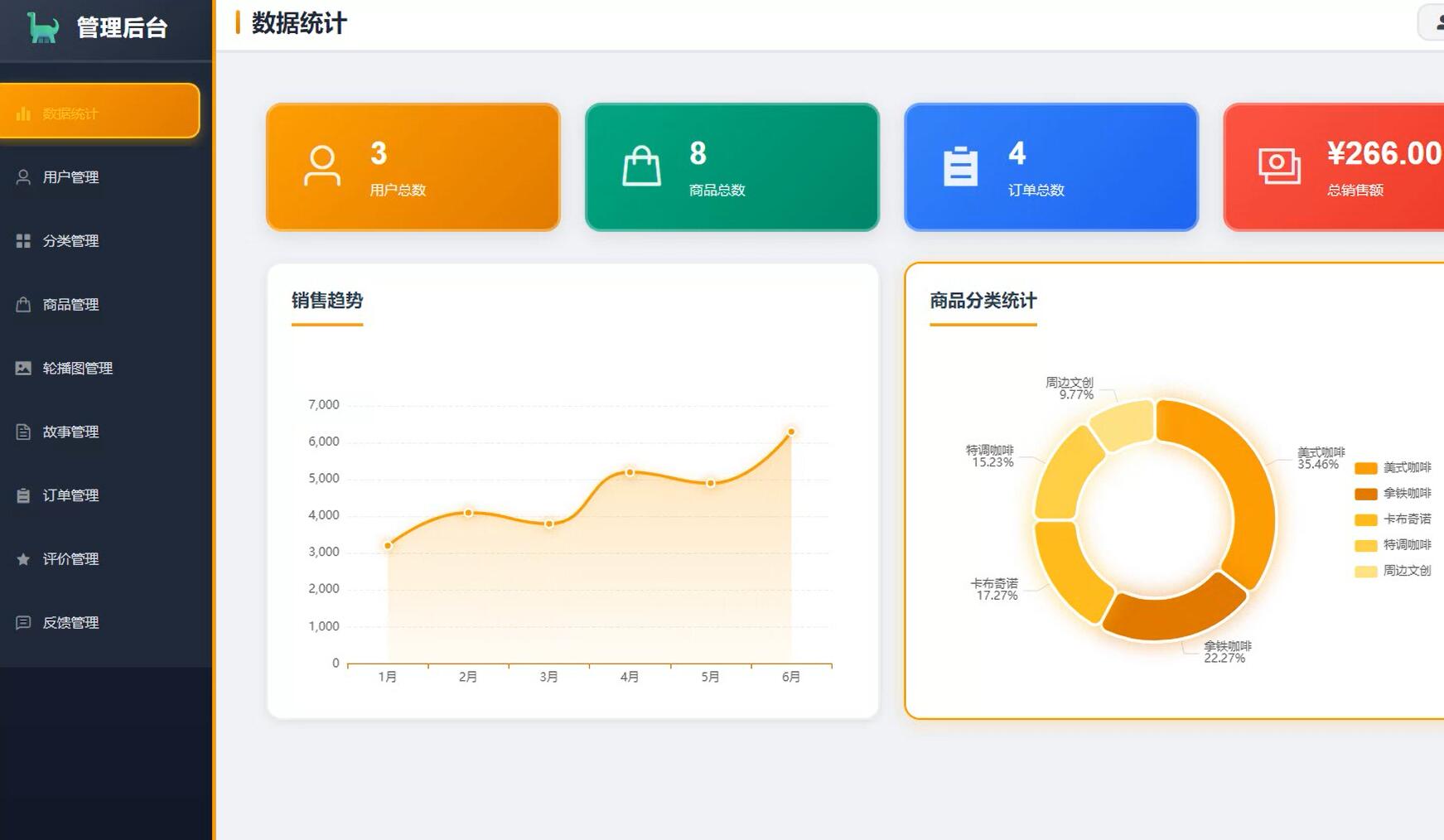Image resolution: width=1444 pixels, height=840 pixels.
Task: Click the 订单总数 label
Action: tap(1036, 190)
